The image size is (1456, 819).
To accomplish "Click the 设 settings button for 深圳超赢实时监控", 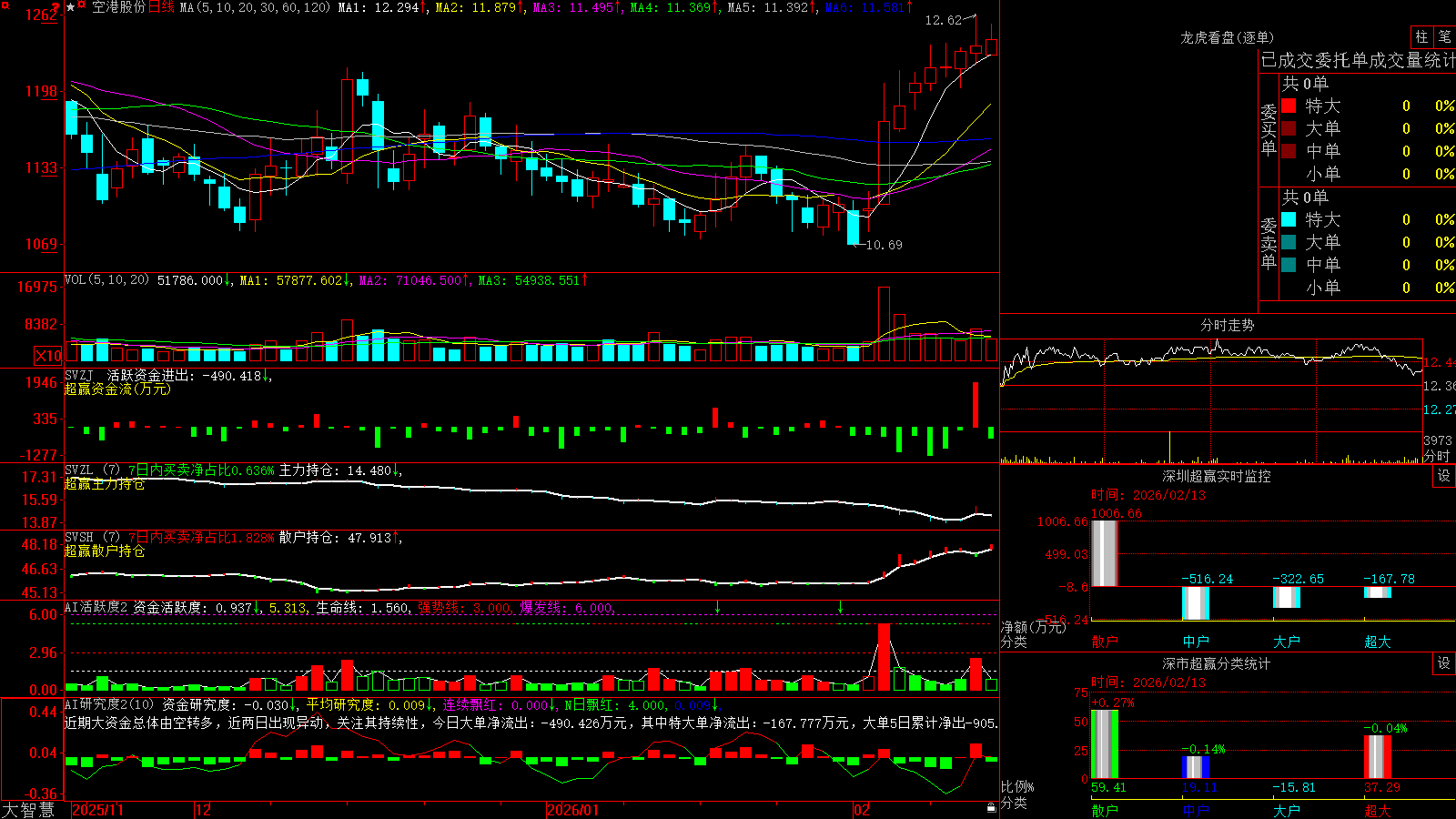I will pyautogui.click(x=1444, y=476).
